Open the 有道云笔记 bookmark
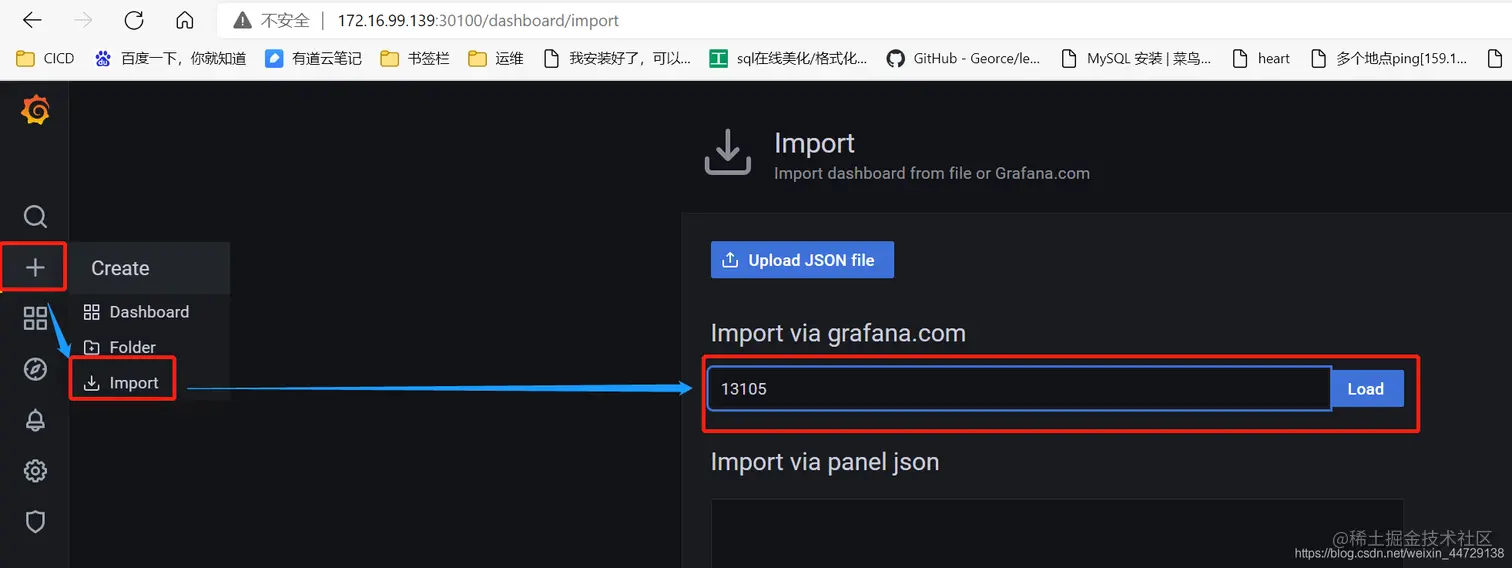The width and height of the screenshot is (1512, 568). click(x=313, y=58)
